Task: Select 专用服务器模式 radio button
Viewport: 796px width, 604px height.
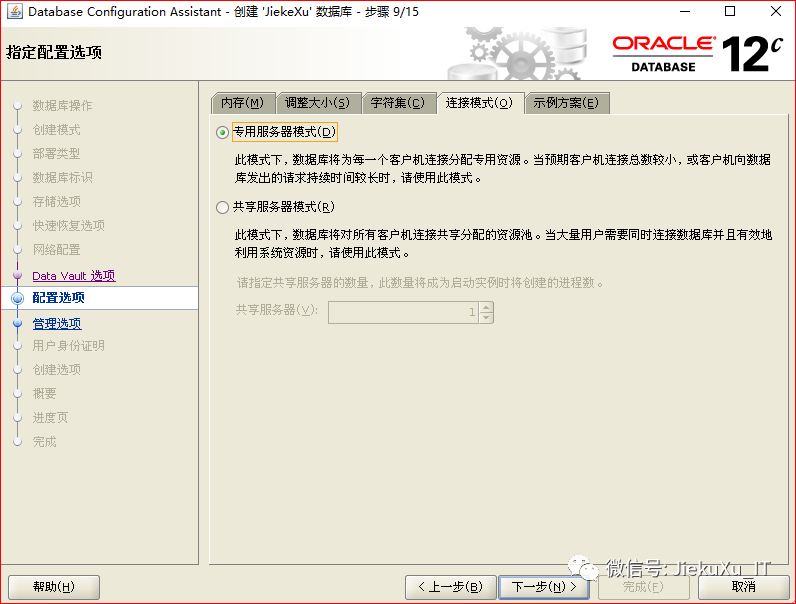Action: 222,132
